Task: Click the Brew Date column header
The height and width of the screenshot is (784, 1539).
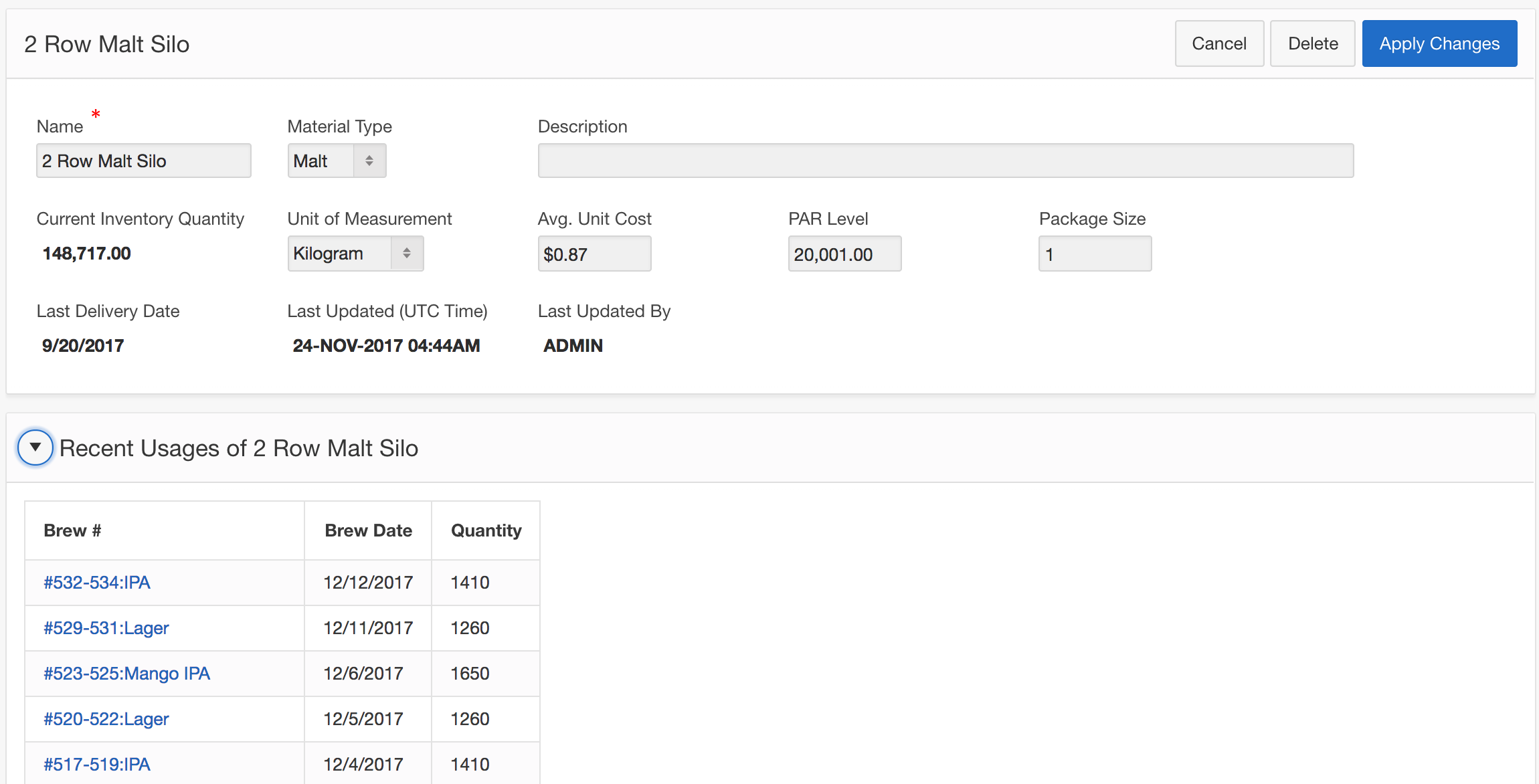Action: pos(368,530)
